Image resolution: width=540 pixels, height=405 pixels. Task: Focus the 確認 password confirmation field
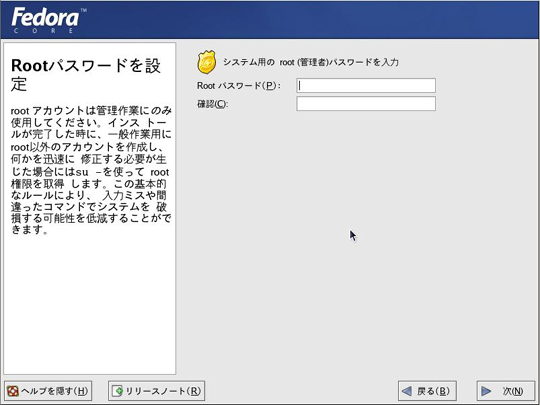(x=366, y=104)
